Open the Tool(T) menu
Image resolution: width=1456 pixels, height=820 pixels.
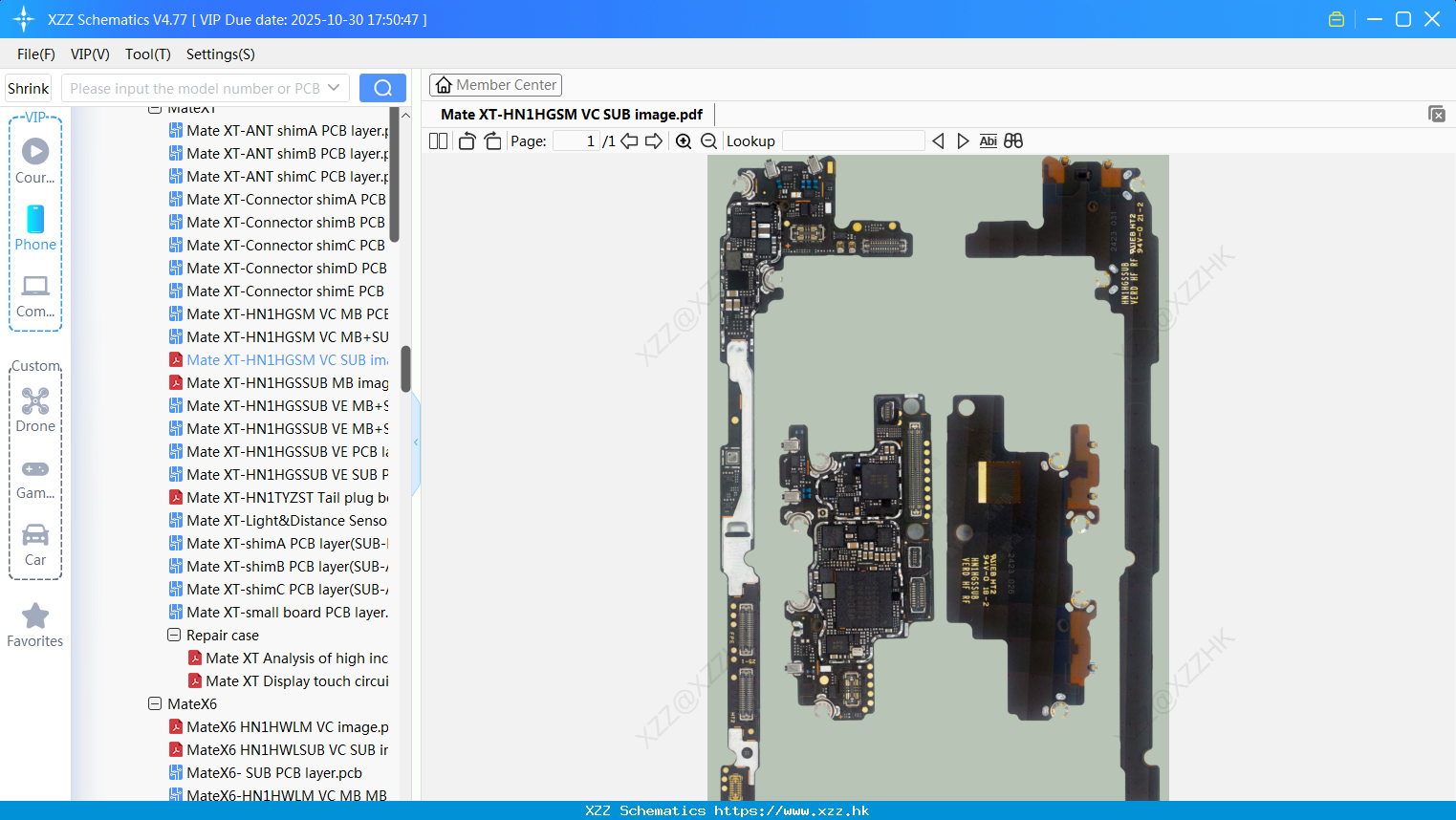click(148, 54)
